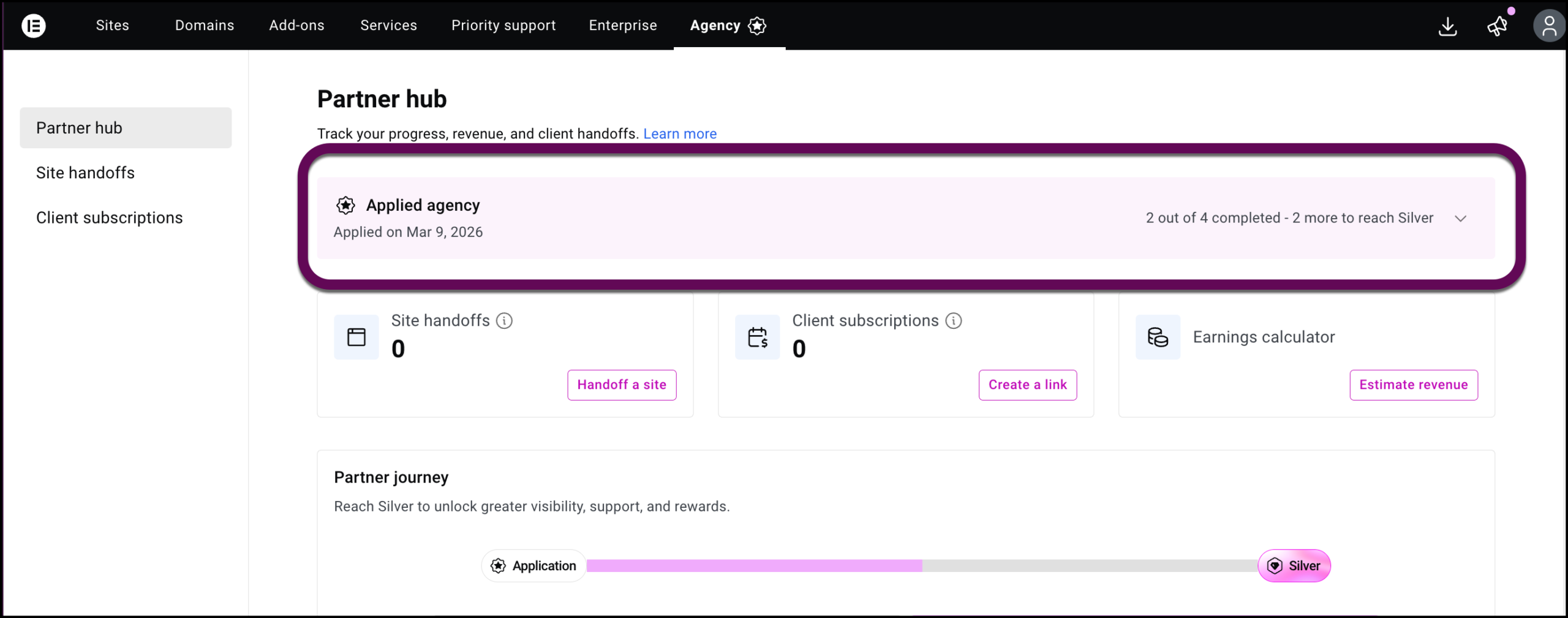Open announcements via the megaphone icon
The width and height of the screenshot is (1568, 618).
coord(1497,26)
